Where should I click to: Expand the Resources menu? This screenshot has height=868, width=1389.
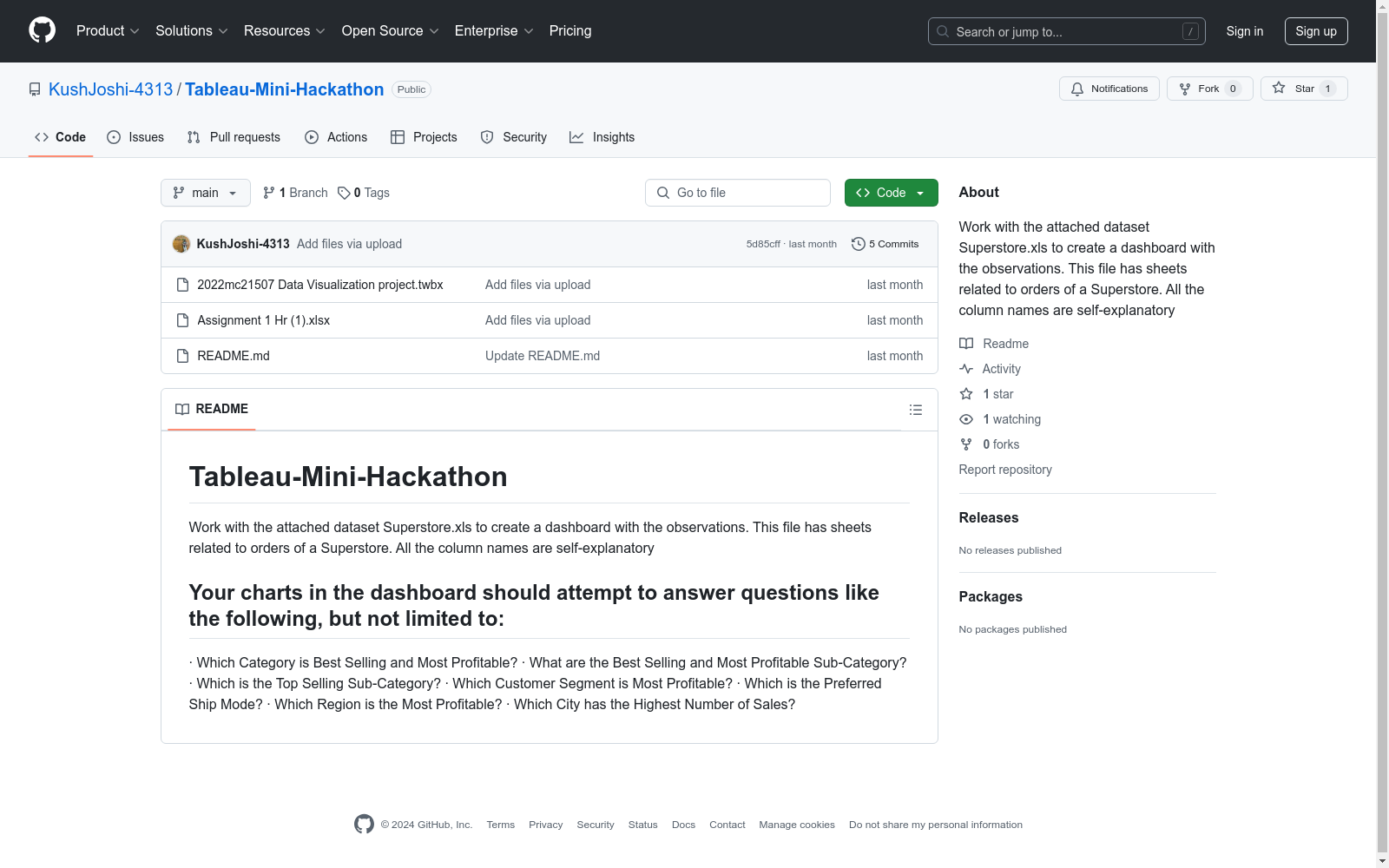(x=285, y=31)
